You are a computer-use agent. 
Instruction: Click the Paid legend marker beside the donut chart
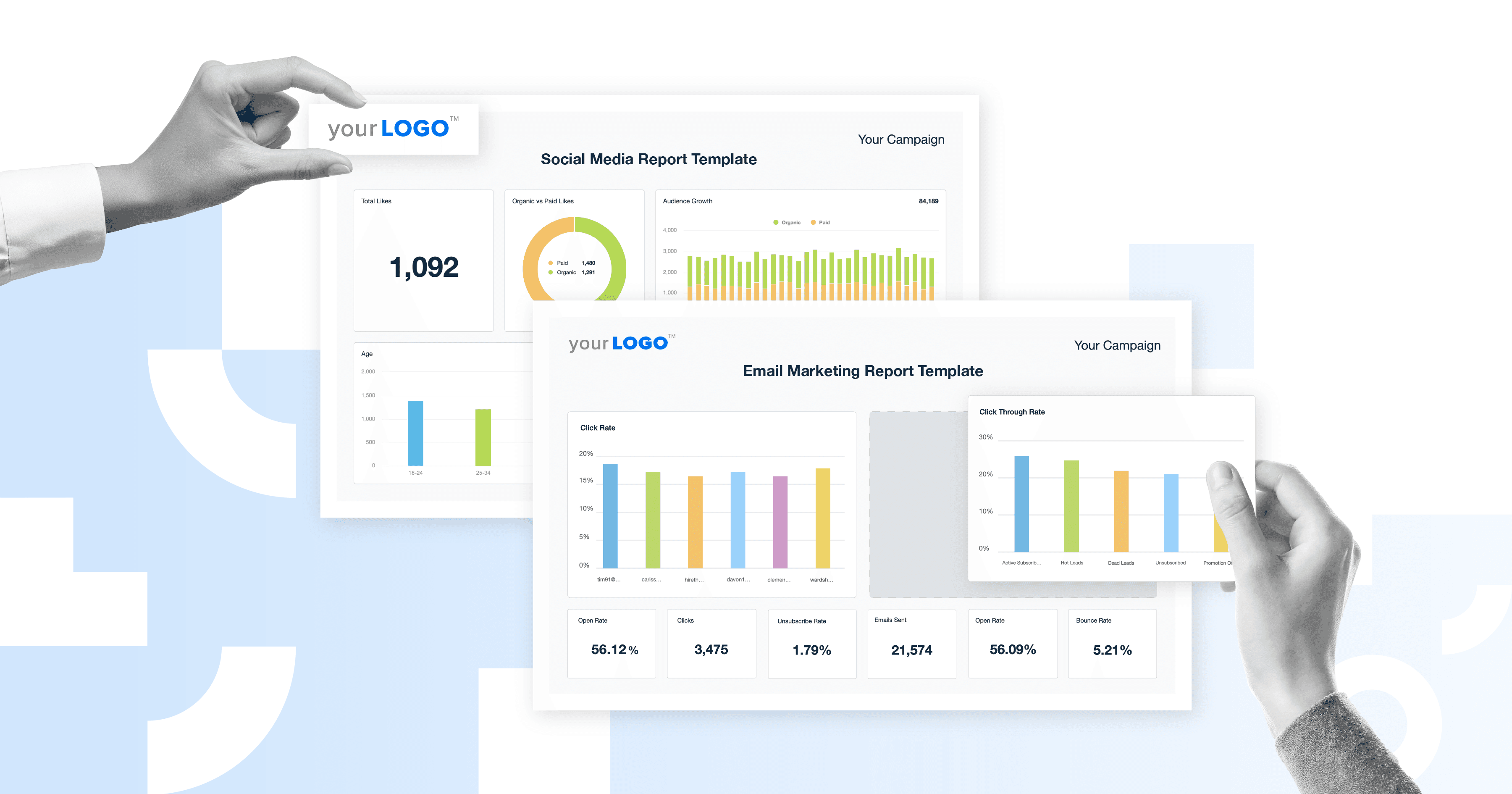(551, 263)
